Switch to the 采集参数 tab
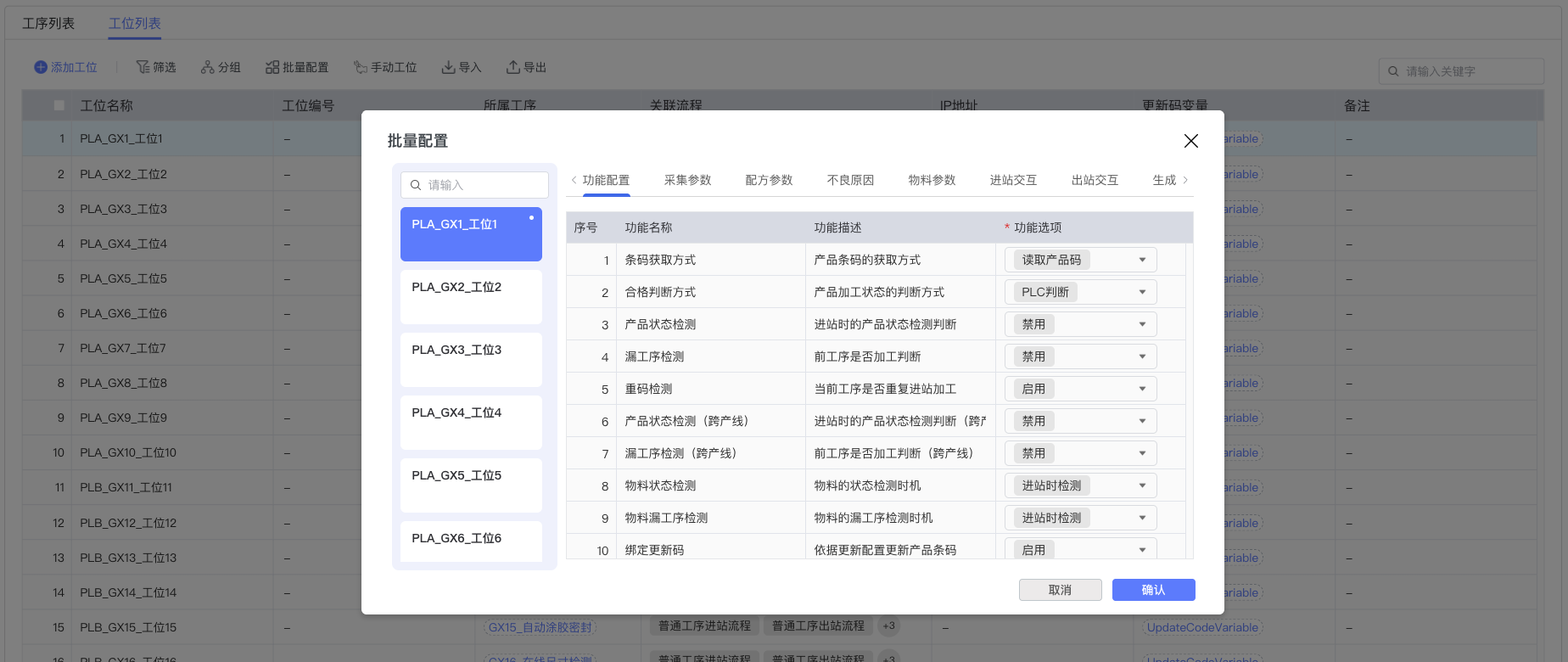Screen dimensions: 1568x662 687,180
